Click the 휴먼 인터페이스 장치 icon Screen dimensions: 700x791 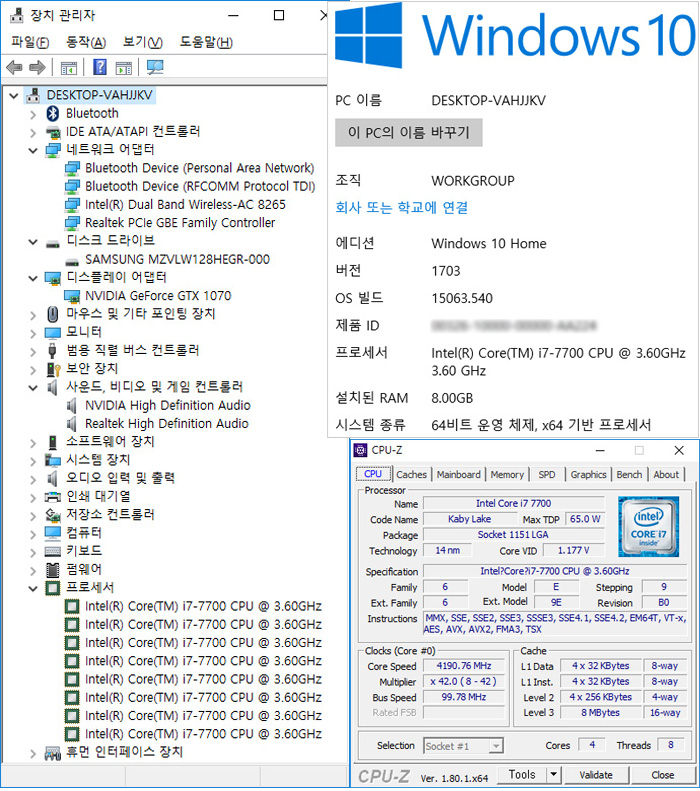coord(52,753)
